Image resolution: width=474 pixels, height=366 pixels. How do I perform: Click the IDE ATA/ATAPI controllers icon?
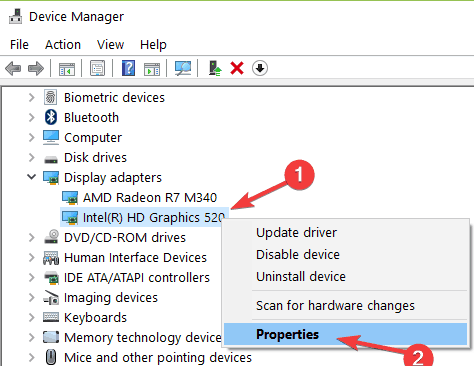coord(51,277)
